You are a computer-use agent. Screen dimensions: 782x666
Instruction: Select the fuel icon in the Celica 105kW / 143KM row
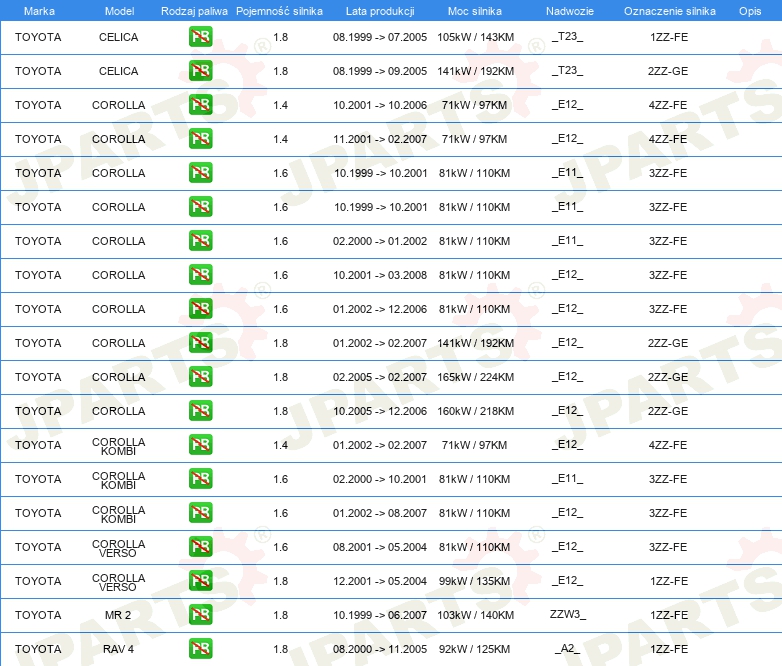coord(200,37)
